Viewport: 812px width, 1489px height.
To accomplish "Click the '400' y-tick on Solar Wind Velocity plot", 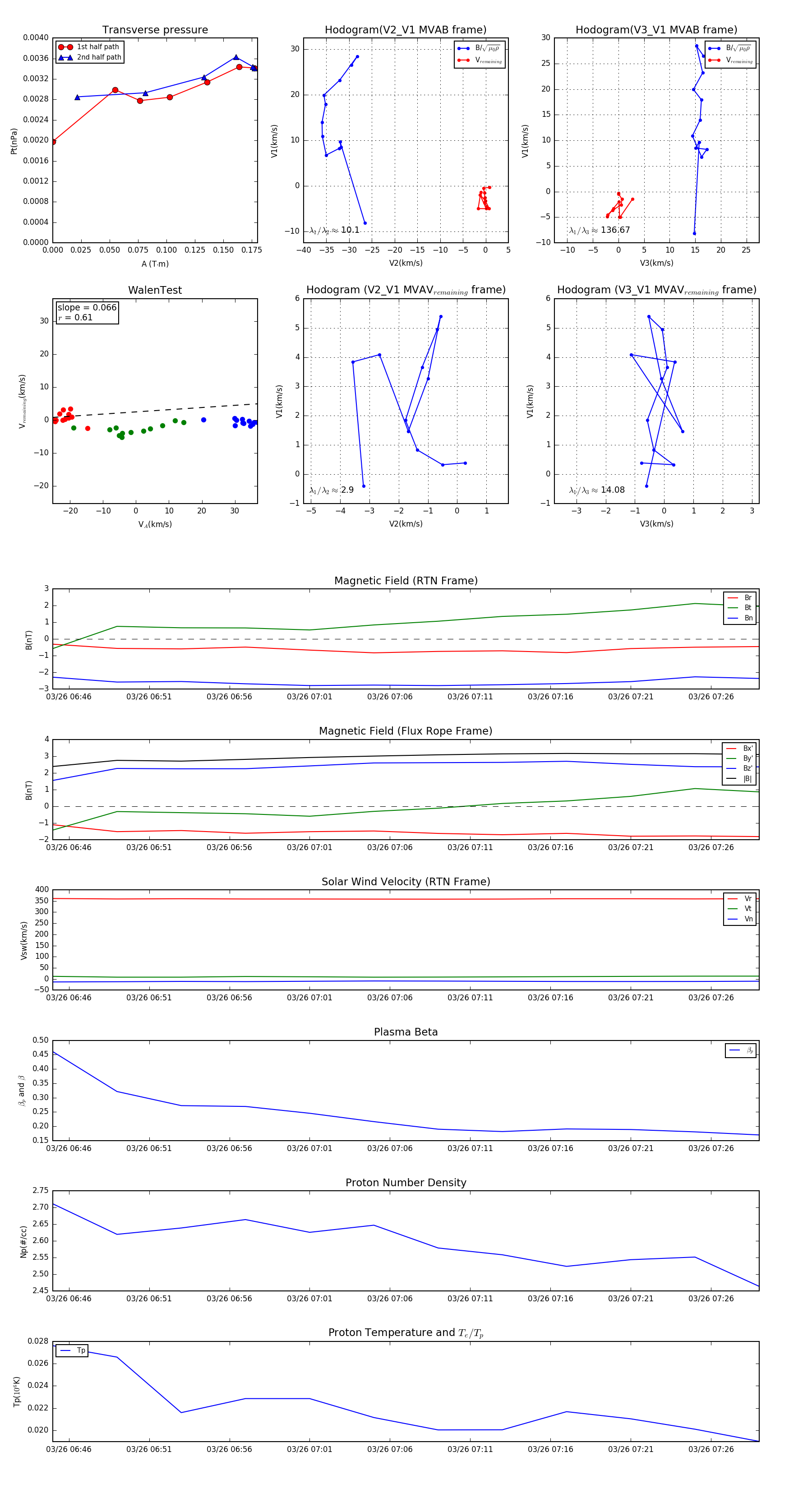I will [42, 890].
